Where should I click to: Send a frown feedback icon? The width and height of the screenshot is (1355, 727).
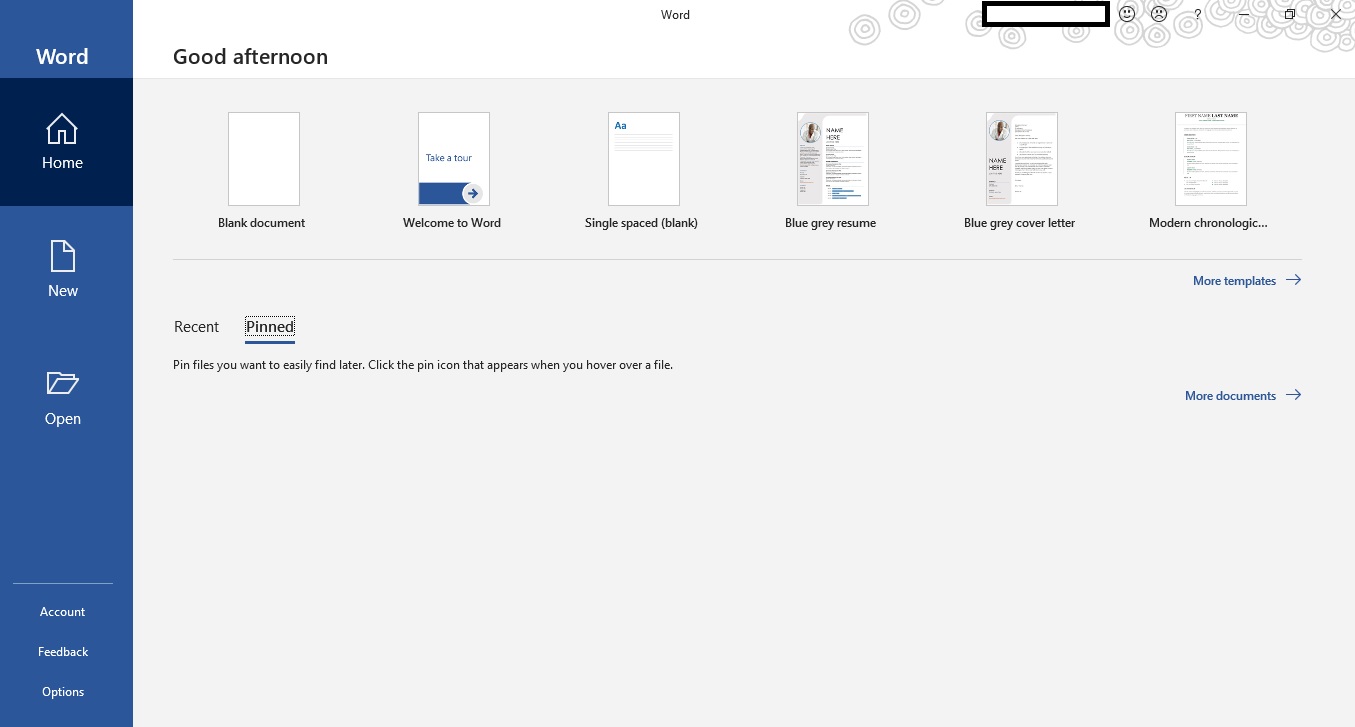click(x=1159, y=14)
